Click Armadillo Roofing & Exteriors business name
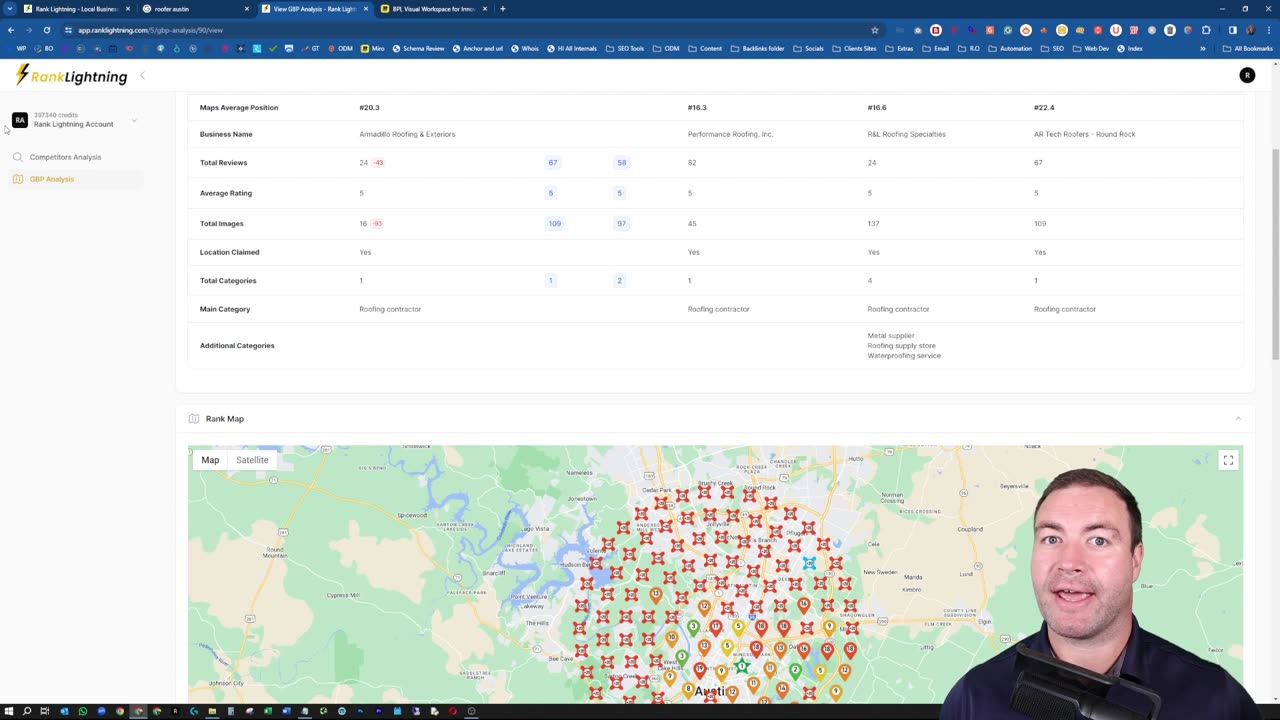The image size is (1280, 720). tap(407, 134)
